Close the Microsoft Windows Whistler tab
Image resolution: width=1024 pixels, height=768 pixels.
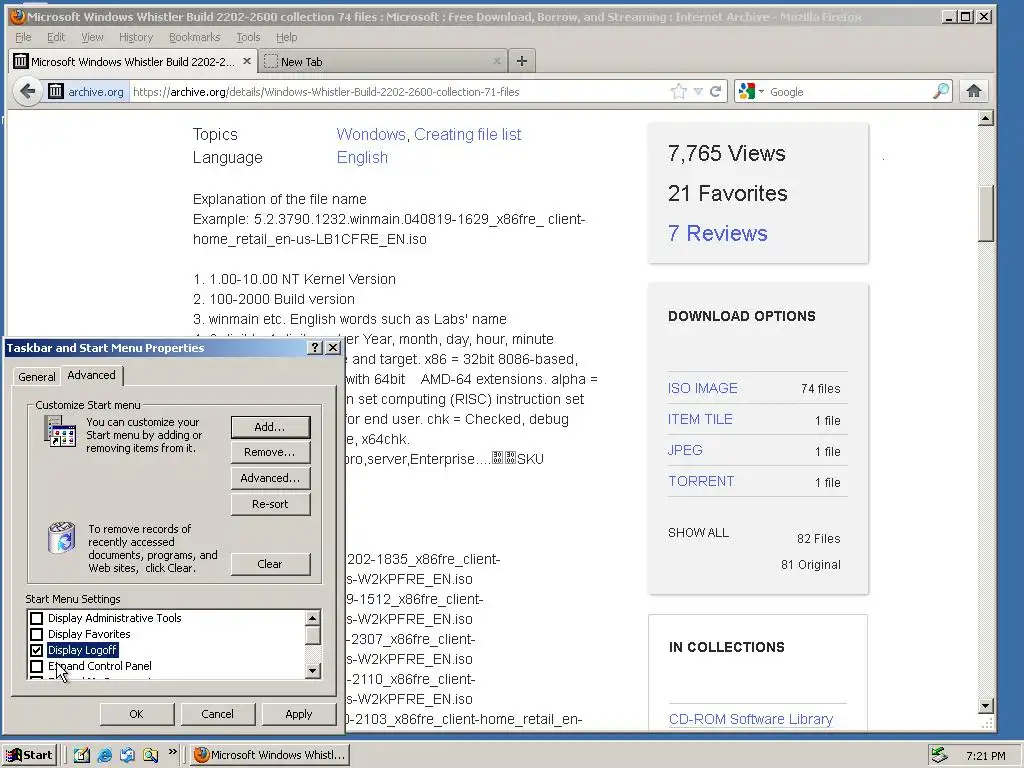point(247,61)
